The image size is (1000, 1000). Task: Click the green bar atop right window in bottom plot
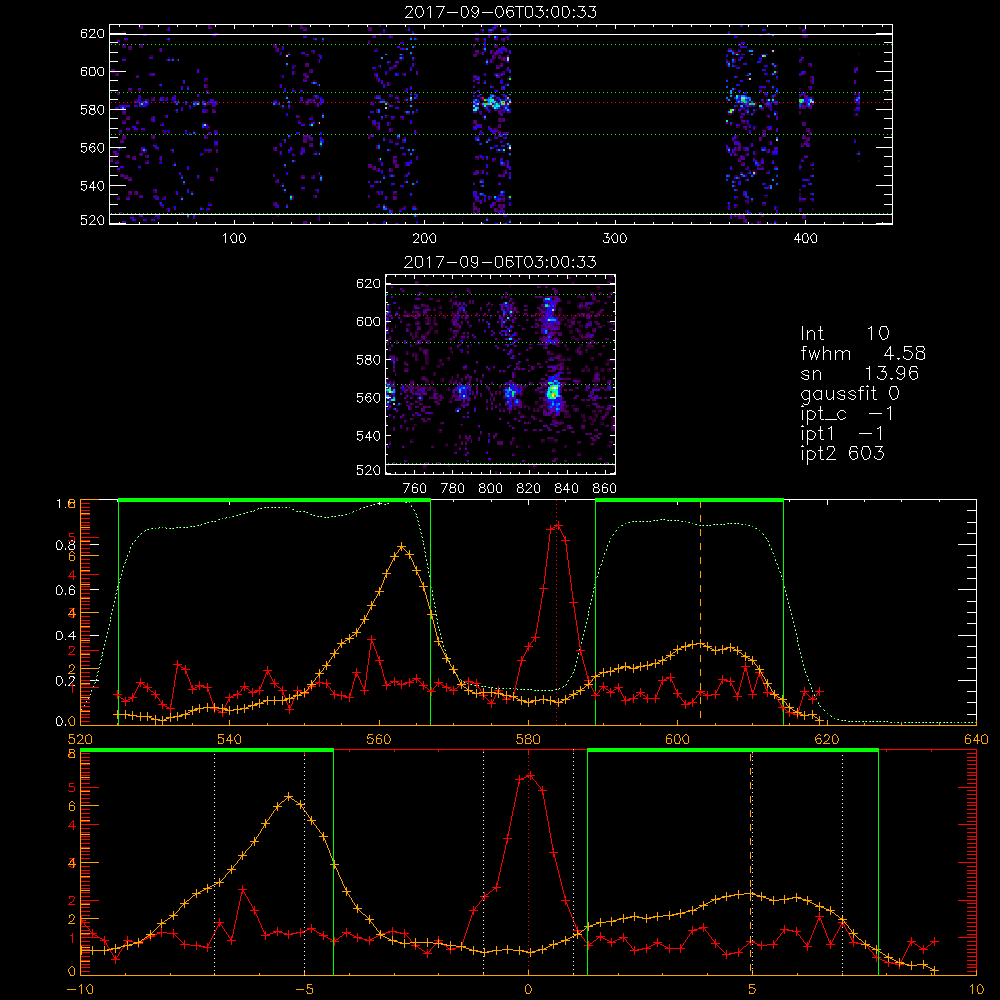733,751
